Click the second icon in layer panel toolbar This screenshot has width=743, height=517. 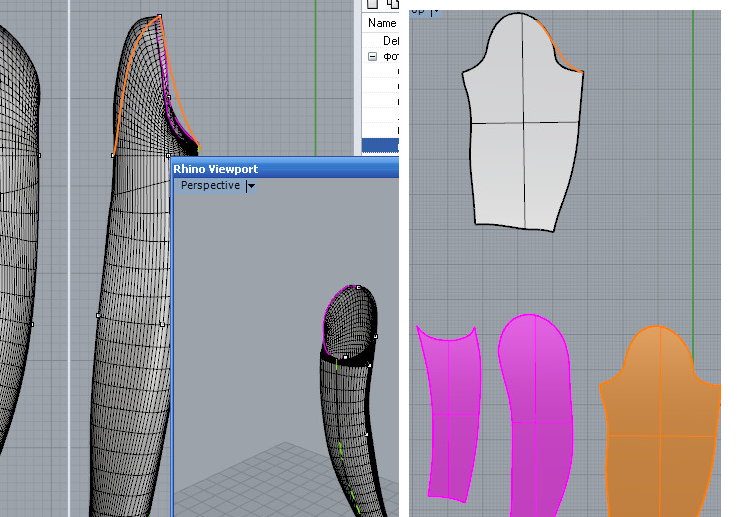(393, 4)
